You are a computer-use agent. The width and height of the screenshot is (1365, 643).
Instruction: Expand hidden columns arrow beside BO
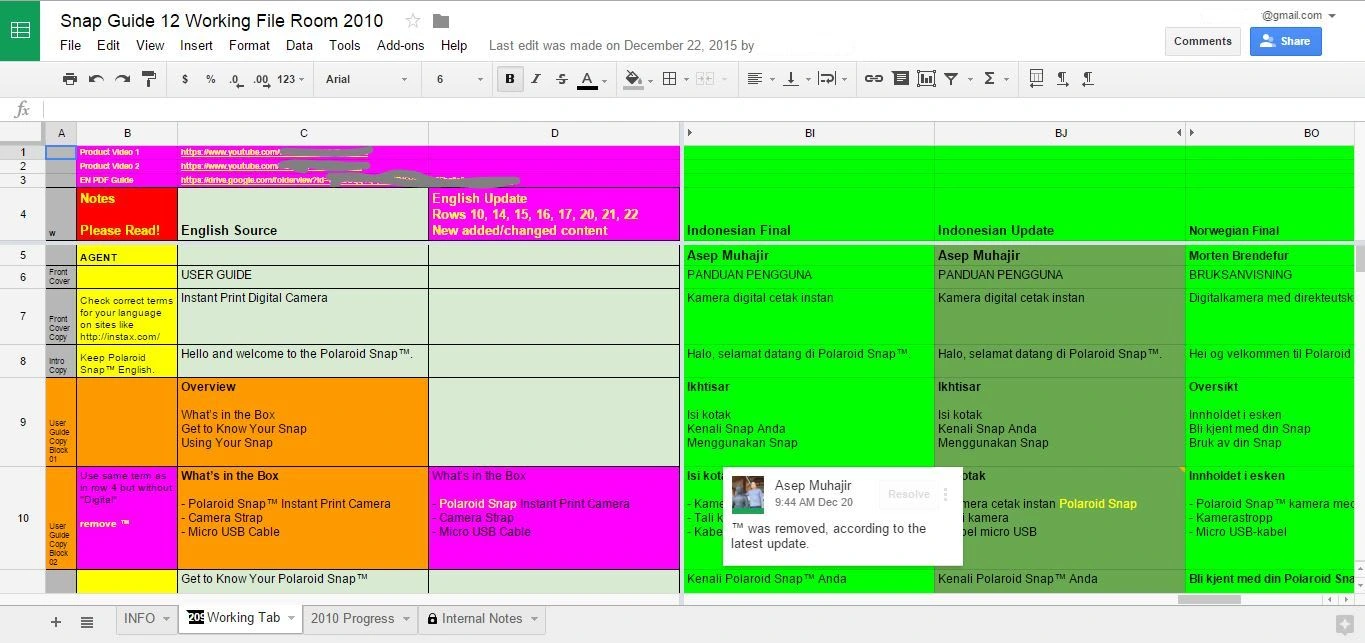pos(1192,133)
